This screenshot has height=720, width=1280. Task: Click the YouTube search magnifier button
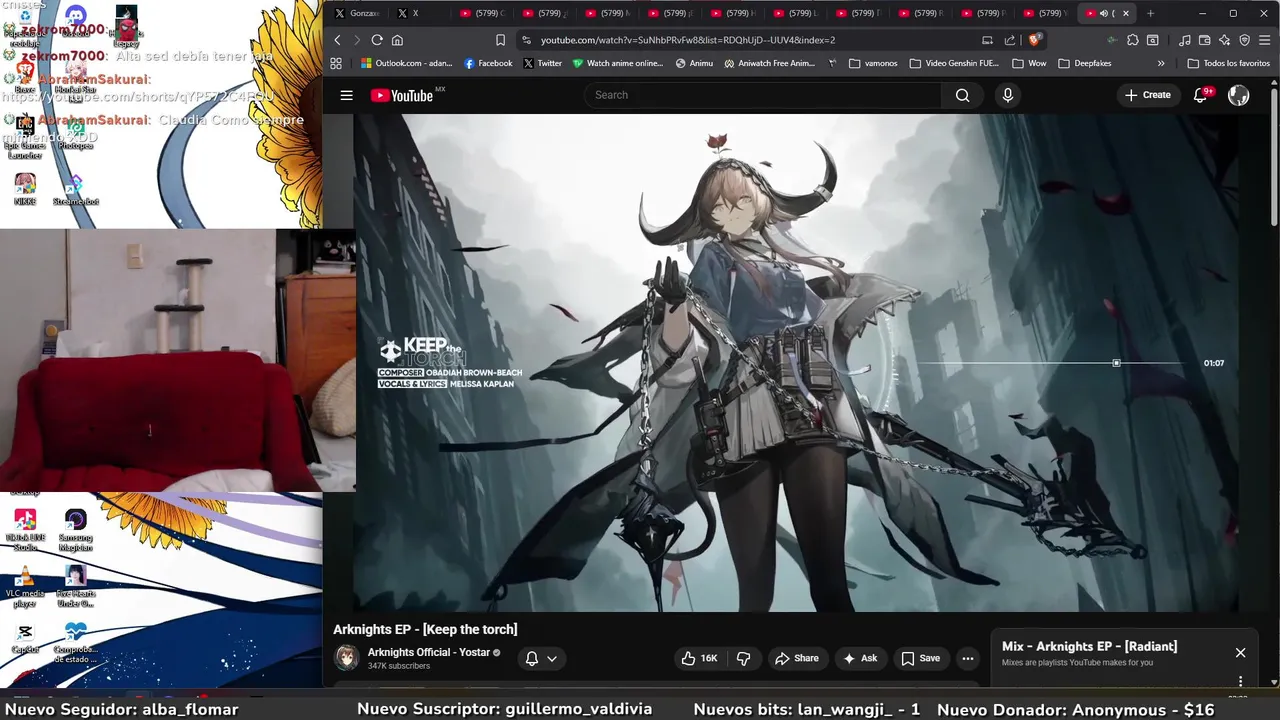(x=962, y=95)
